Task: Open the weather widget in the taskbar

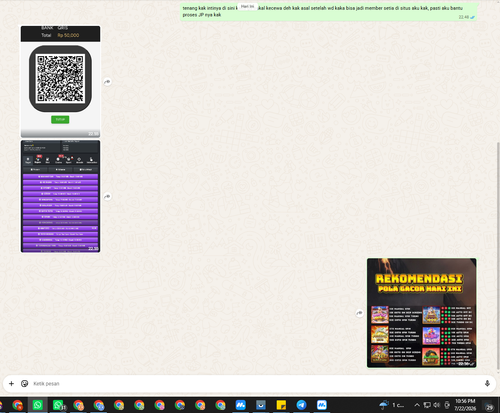Action: coord(392,405)
